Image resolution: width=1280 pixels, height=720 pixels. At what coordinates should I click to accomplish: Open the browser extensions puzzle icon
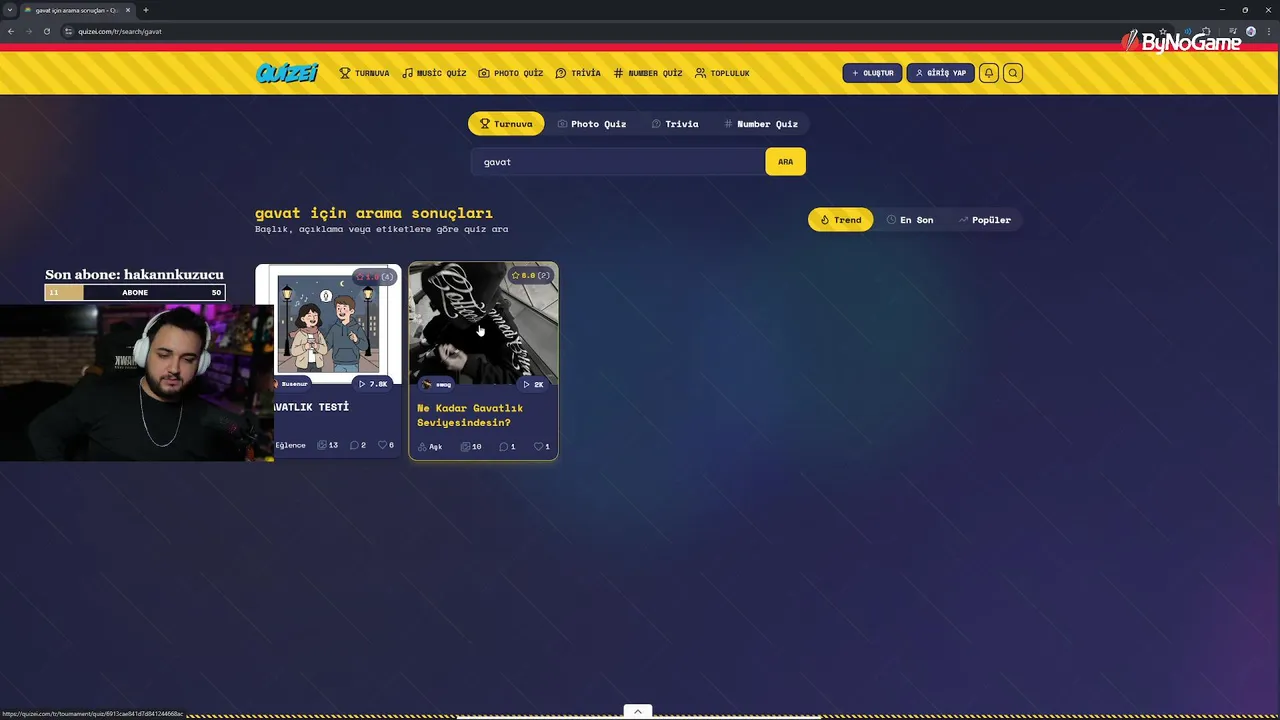(1206, 31)
